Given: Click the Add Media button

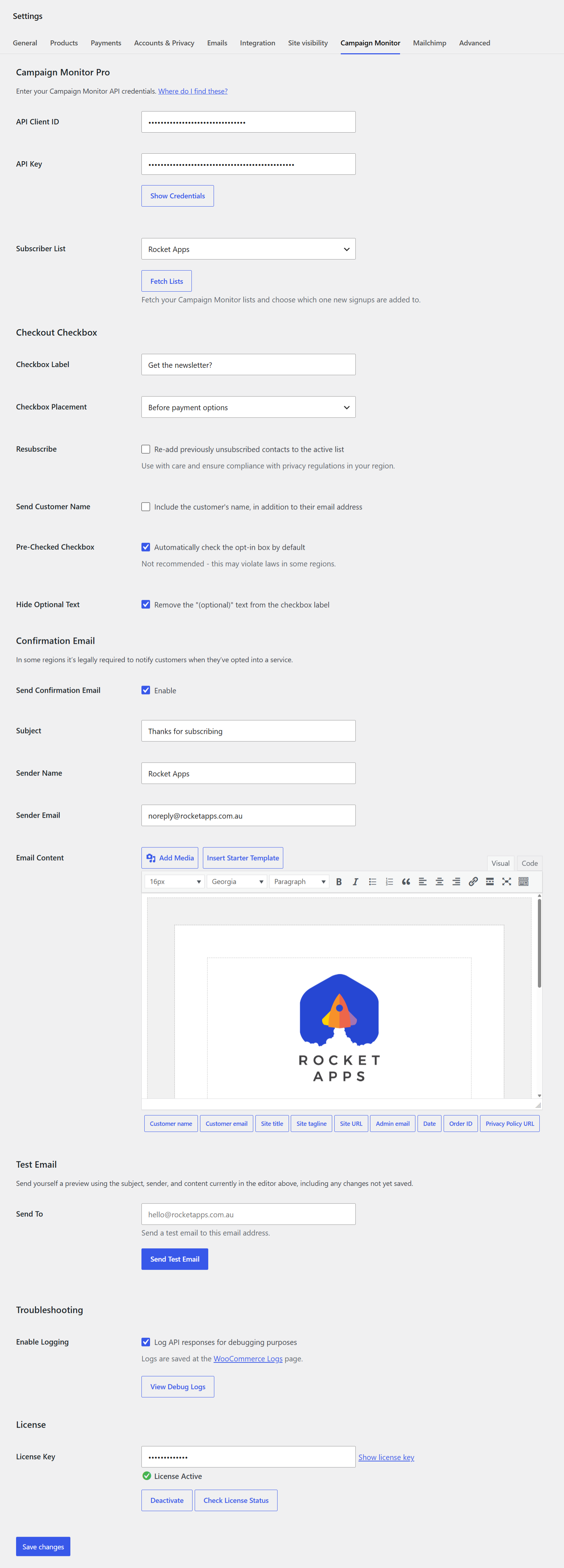Looking at the screenshot, I should click(170, 858).
